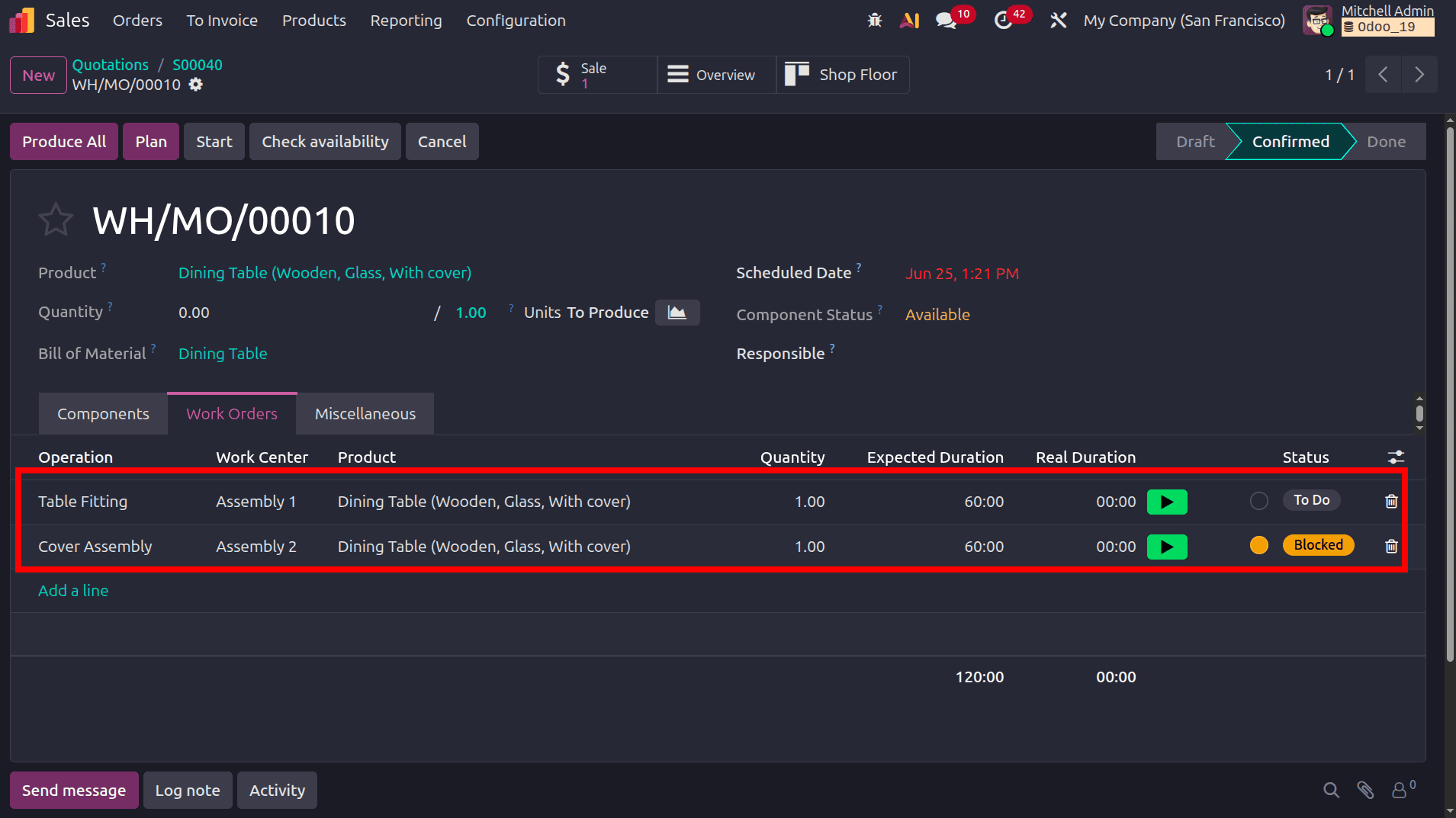Viewport: 1456px width, 818px height.
Task: Open the To Invoice menu
Action: pyautogui.click(x=222, y=21)
